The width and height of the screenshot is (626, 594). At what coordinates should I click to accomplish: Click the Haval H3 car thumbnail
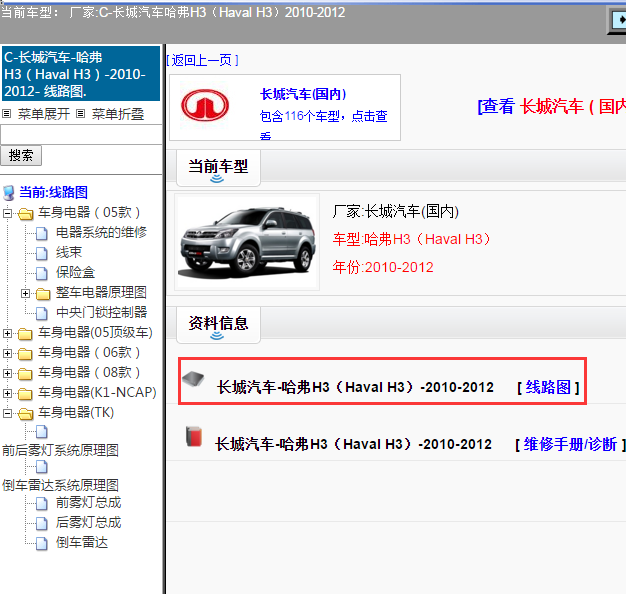(x=247, y=242)
